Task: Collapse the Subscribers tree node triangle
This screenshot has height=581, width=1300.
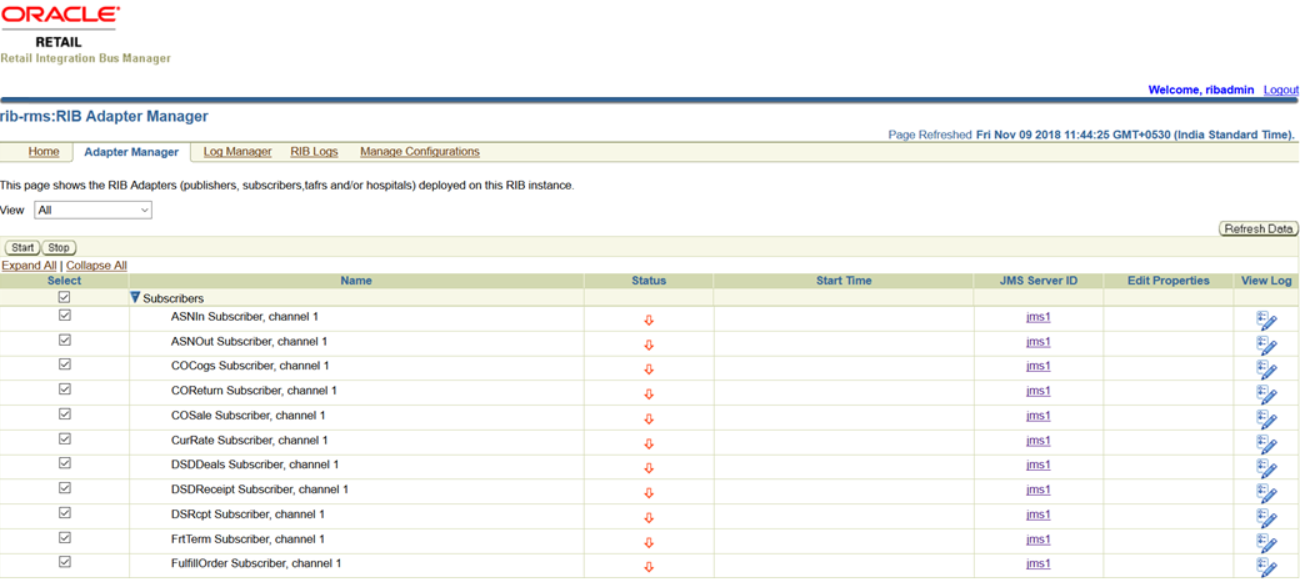Action: (x=135, y=298)
